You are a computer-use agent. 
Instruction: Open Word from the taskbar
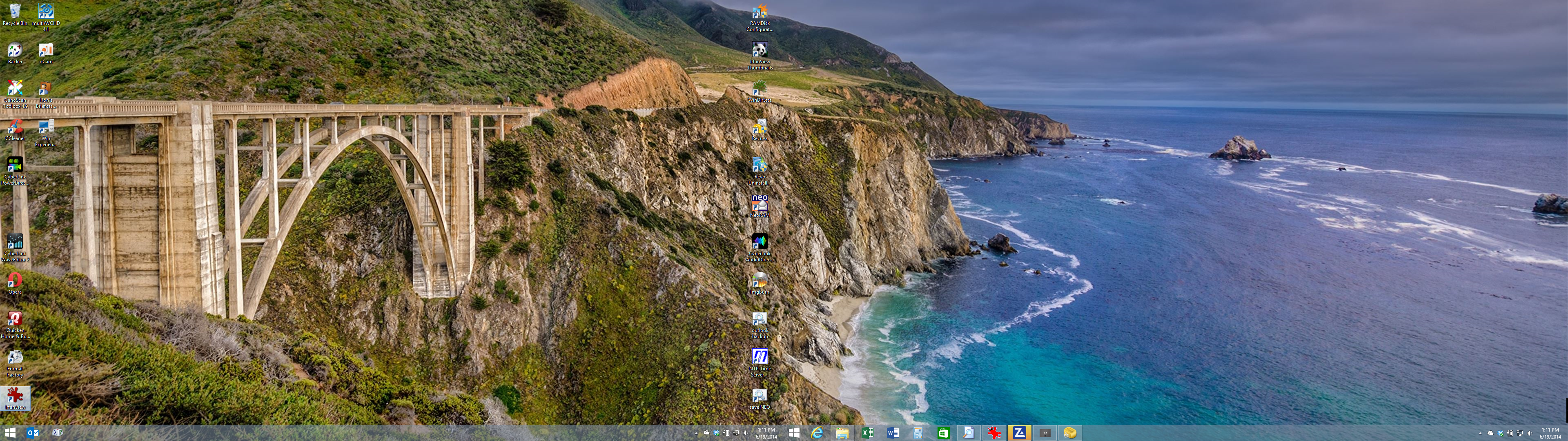(893, 432)
